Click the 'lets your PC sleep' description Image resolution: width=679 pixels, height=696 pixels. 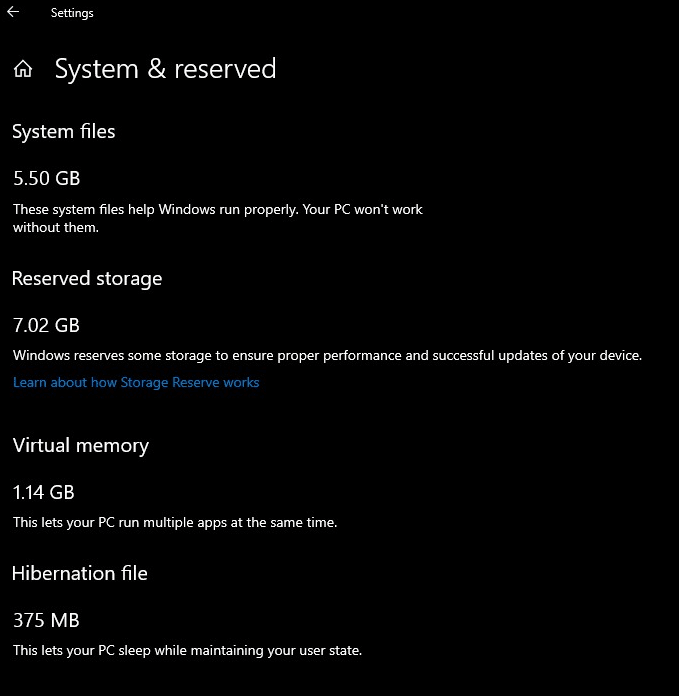click(x=120, y=650)
